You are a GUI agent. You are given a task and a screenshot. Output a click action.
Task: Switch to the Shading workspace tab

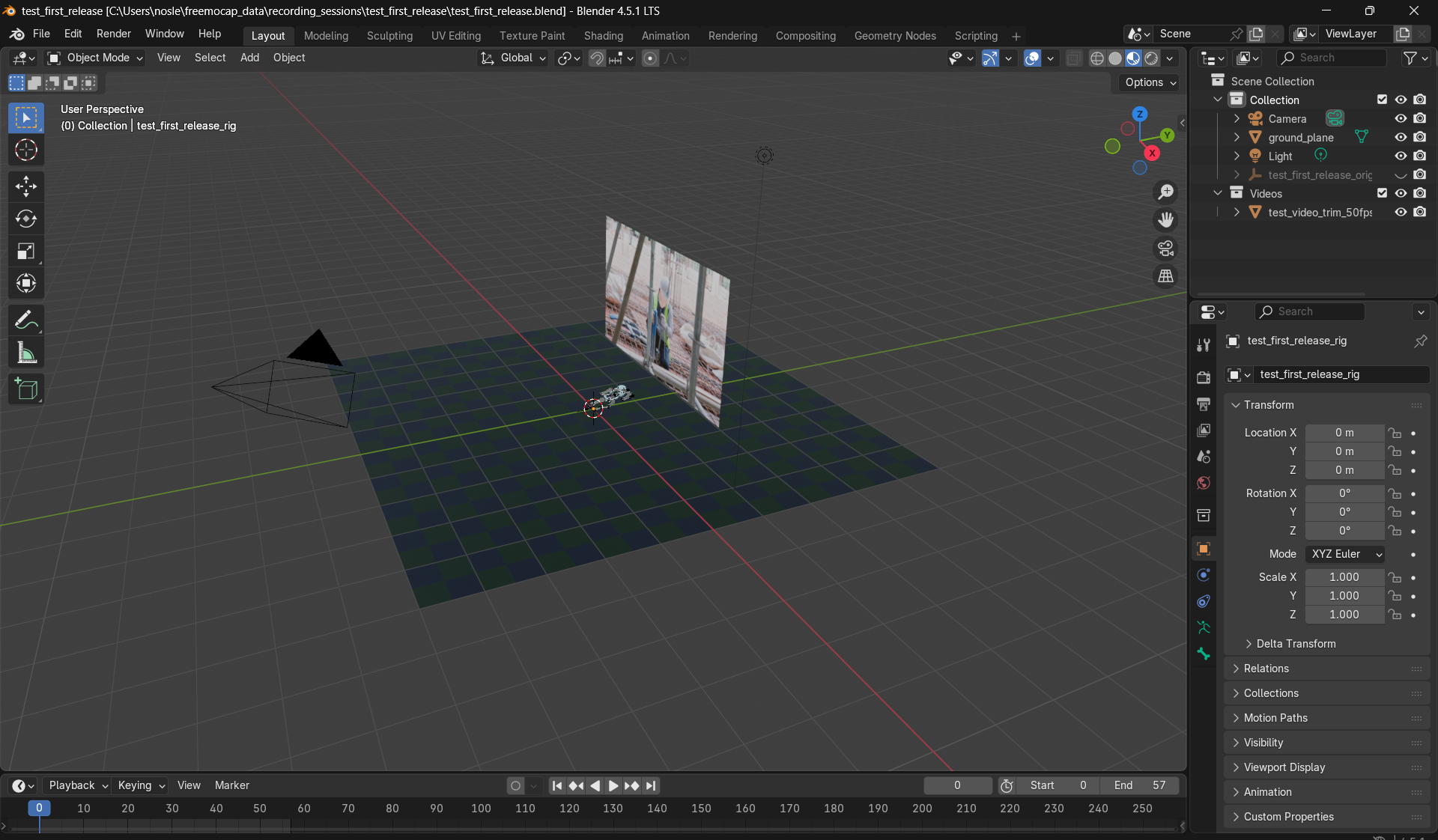(604, 36)
